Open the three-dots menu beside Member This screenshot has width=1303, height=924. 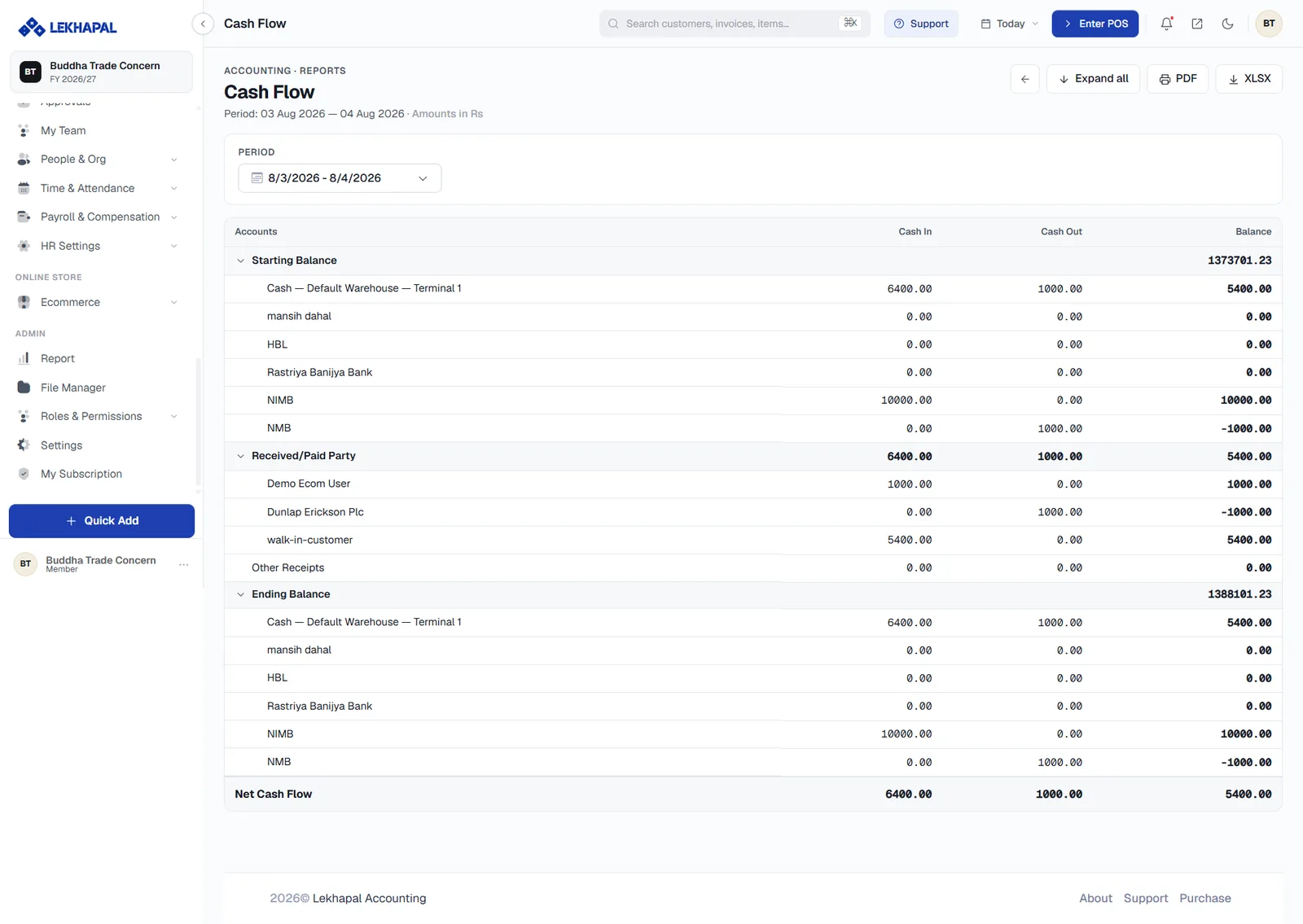point(184,564)
